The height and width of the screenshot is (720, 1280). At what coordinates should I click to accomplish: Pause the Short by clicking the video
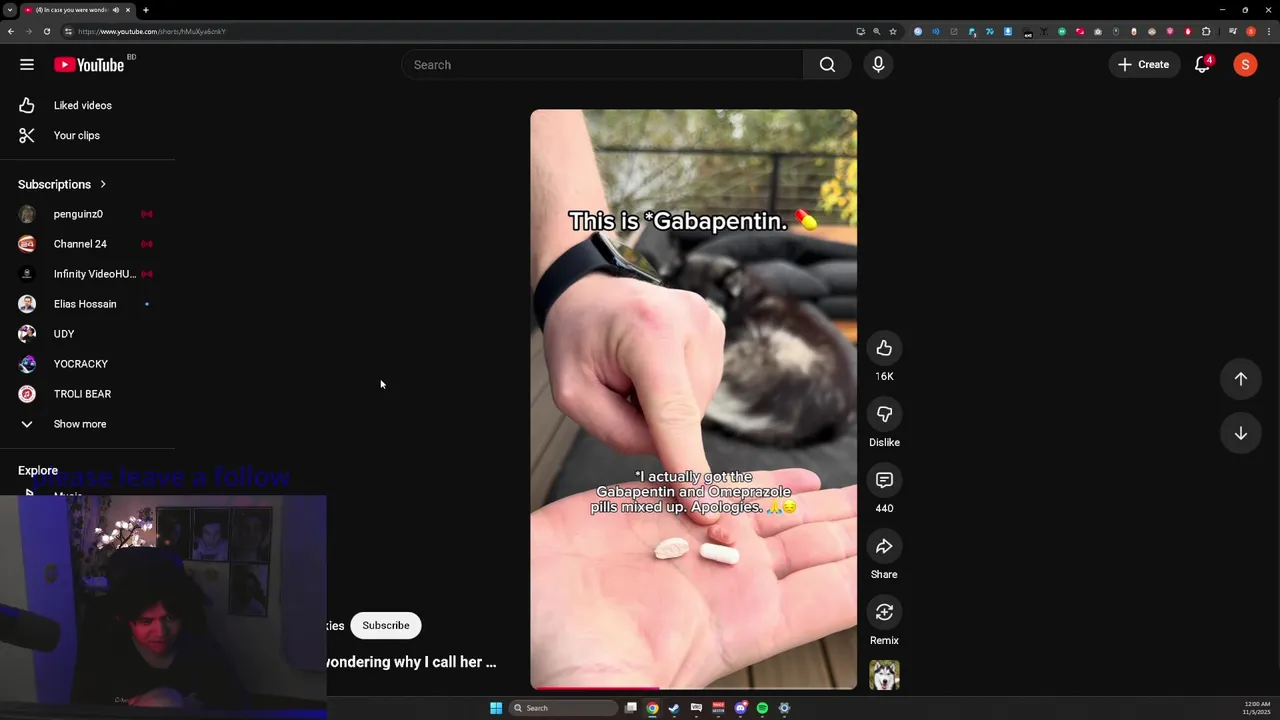[693, 399]
